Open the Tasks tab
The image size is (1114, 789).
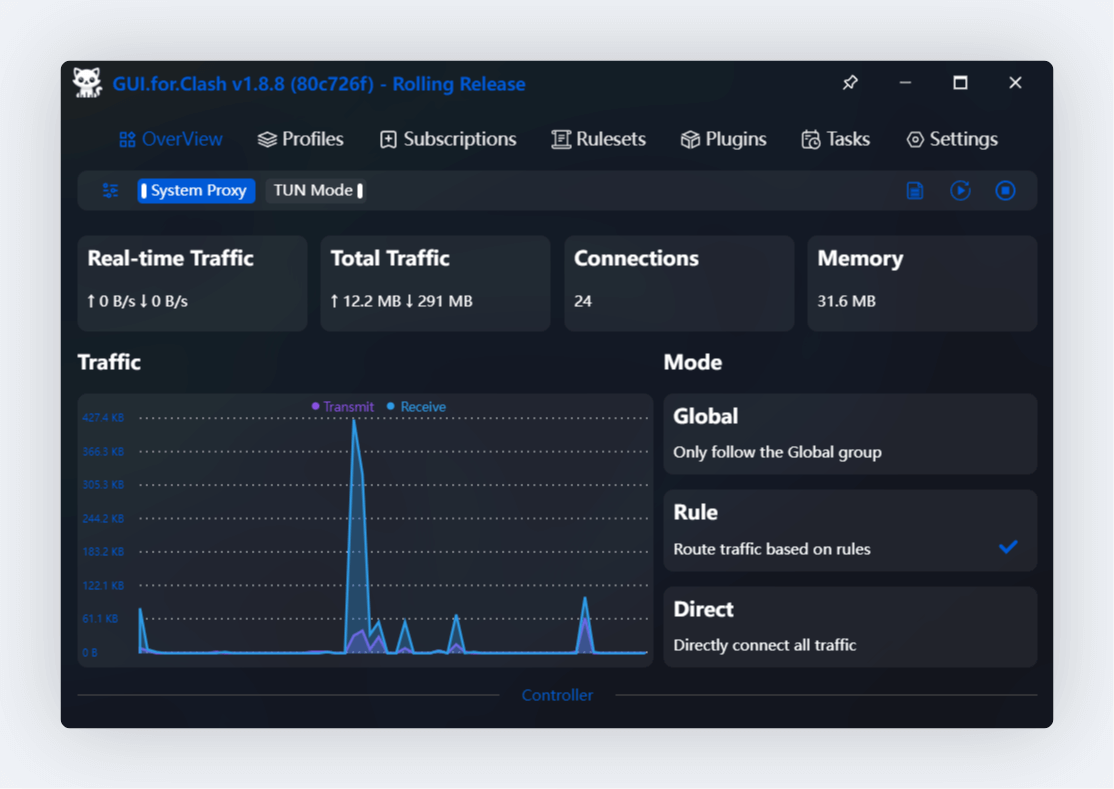(x=836, y=139)
